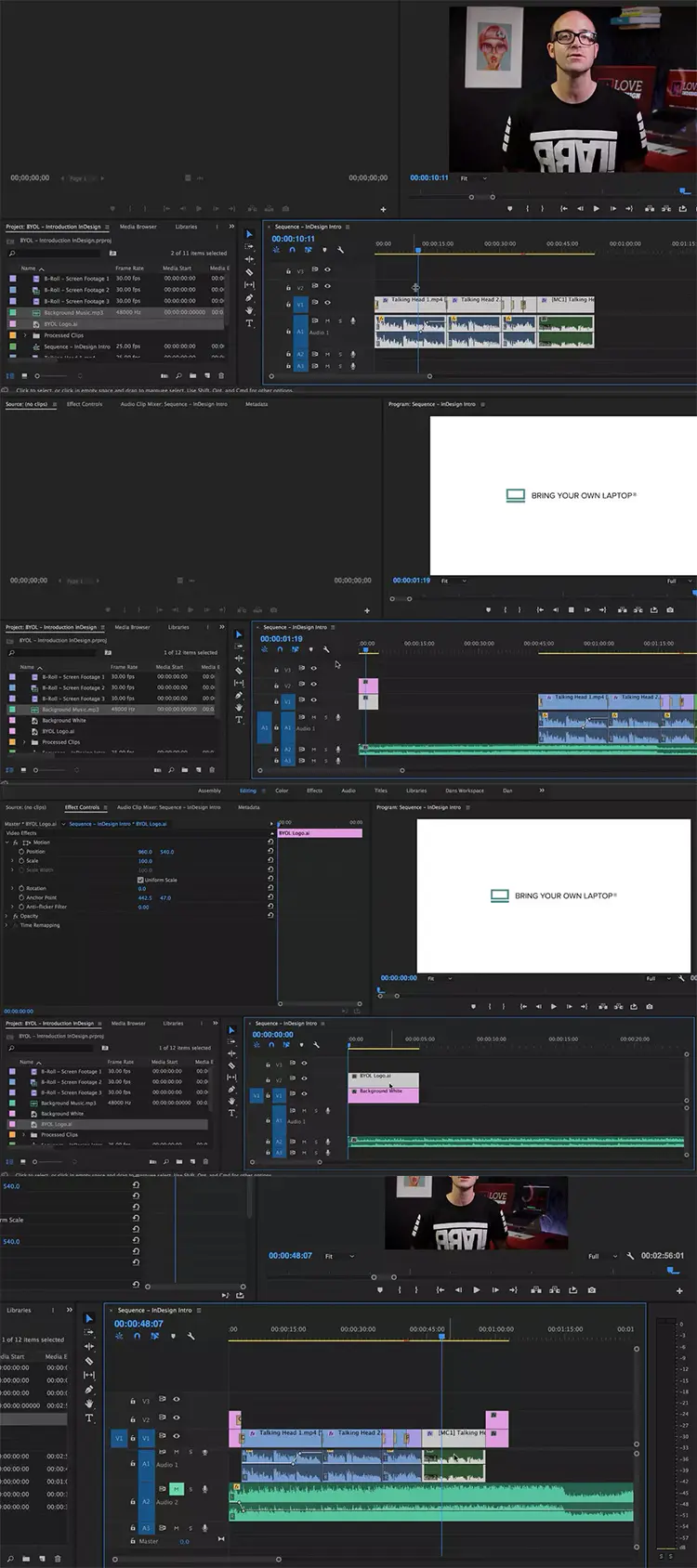Reset the Anchor Point parameter in Effect Controls
The width and height of the screenshot is (697, 1568).
(x=270, y=897)
